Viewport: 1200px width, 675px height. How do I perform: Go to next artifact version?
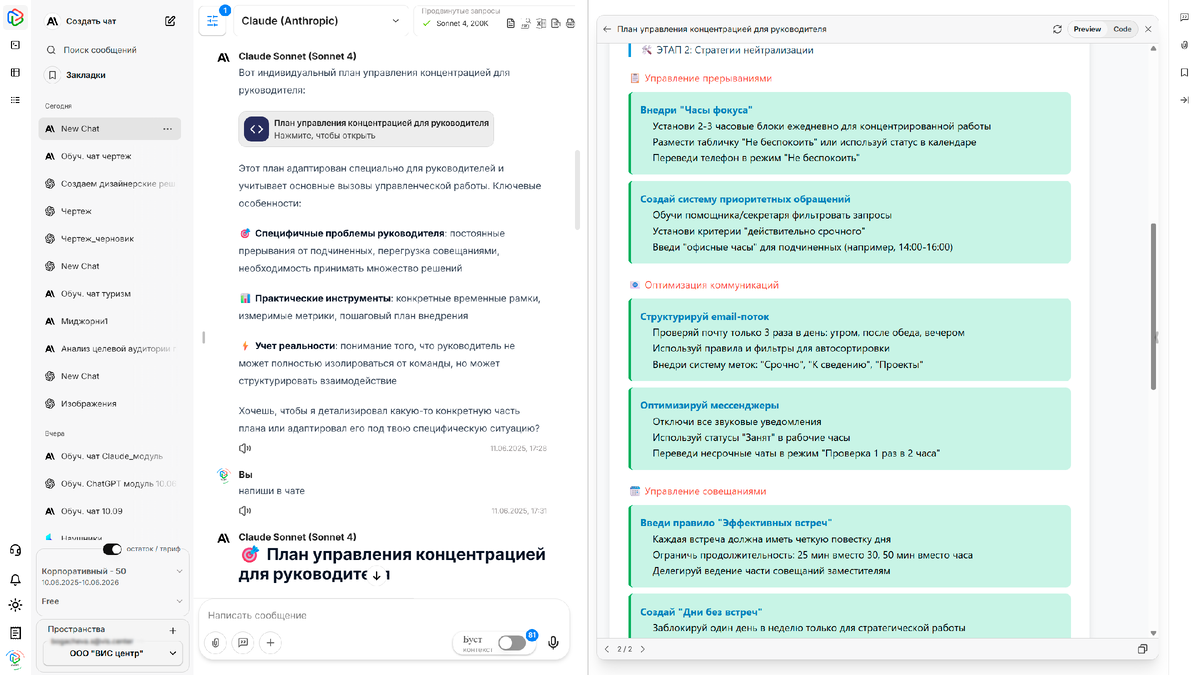click(x=643, y=649)
